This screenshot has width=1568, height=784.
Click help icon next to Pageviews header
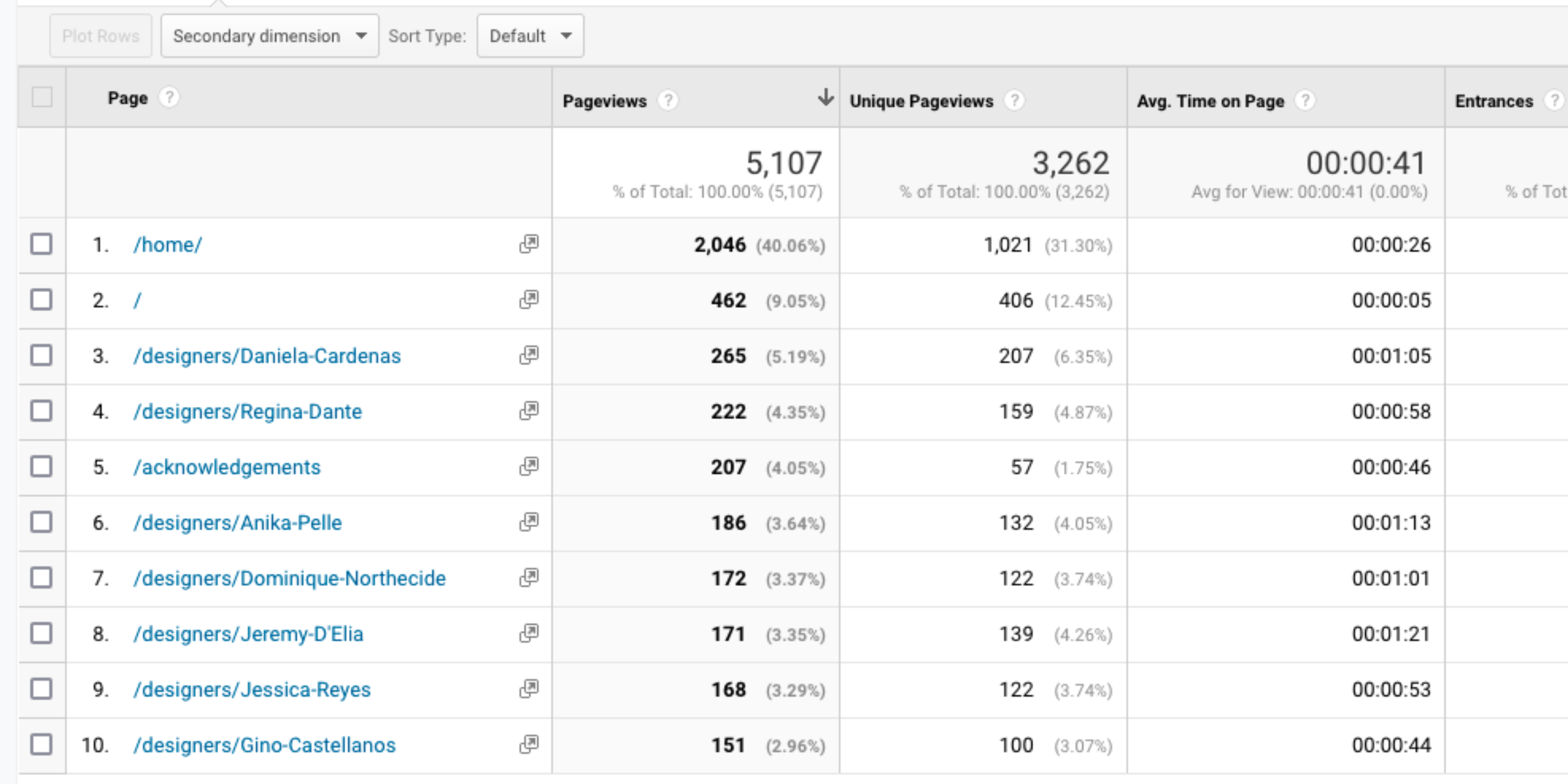pyautogui.click(x=668, y=101)
